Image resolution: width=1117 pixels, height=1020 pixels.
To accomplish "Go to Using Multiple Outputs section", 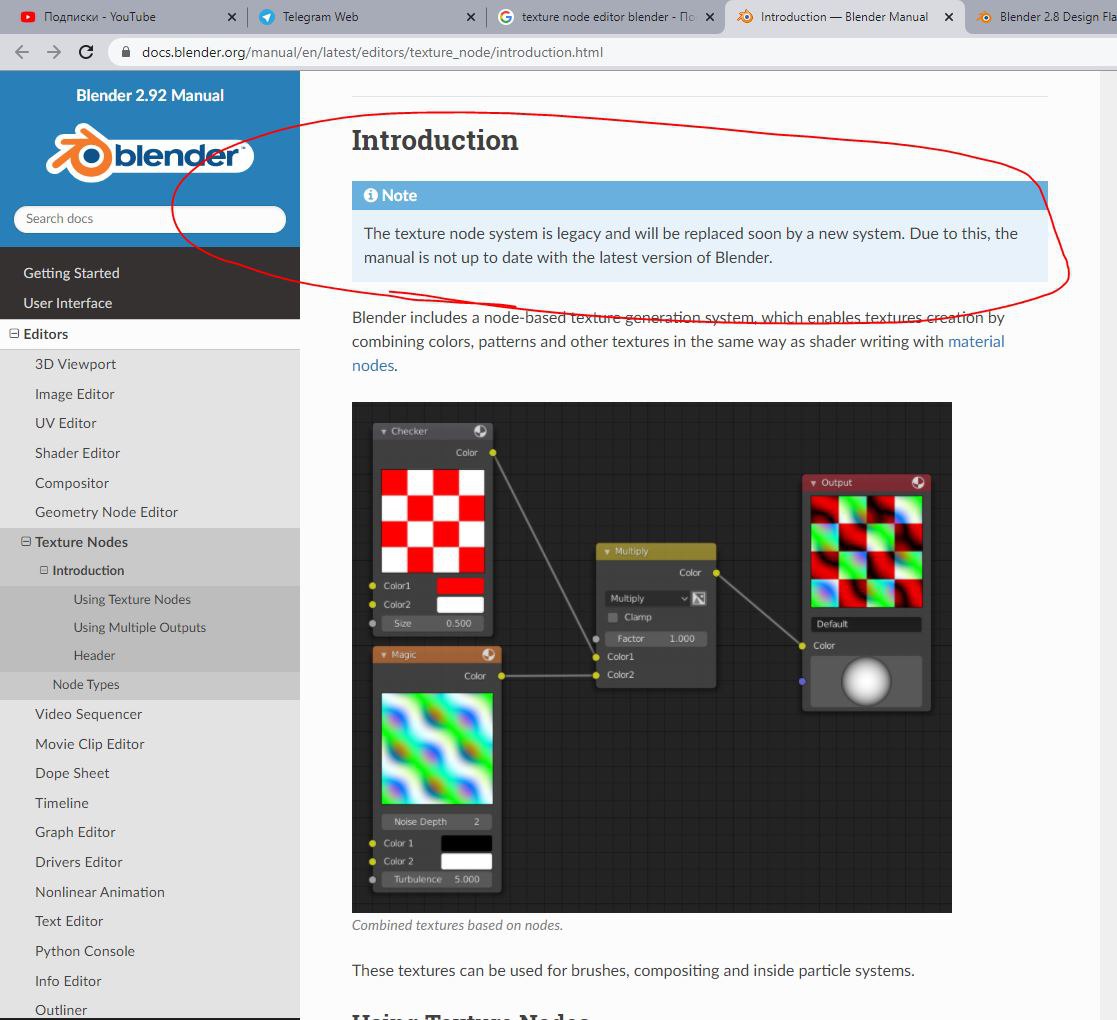I will (x=140, y=628).
